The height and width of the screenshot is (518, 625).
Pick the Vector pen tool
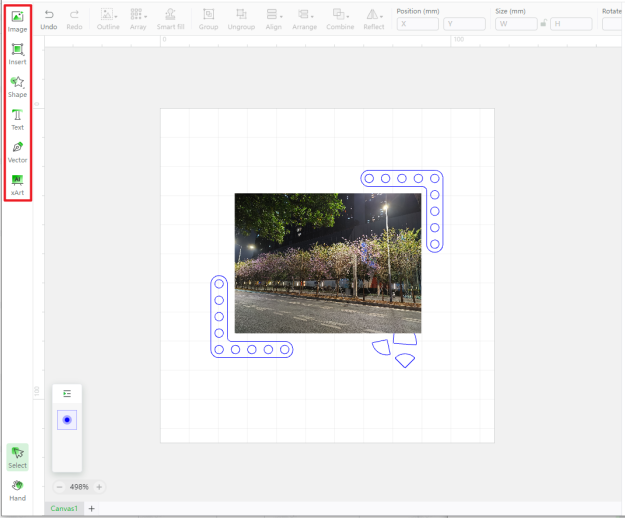tap(17, 151)
